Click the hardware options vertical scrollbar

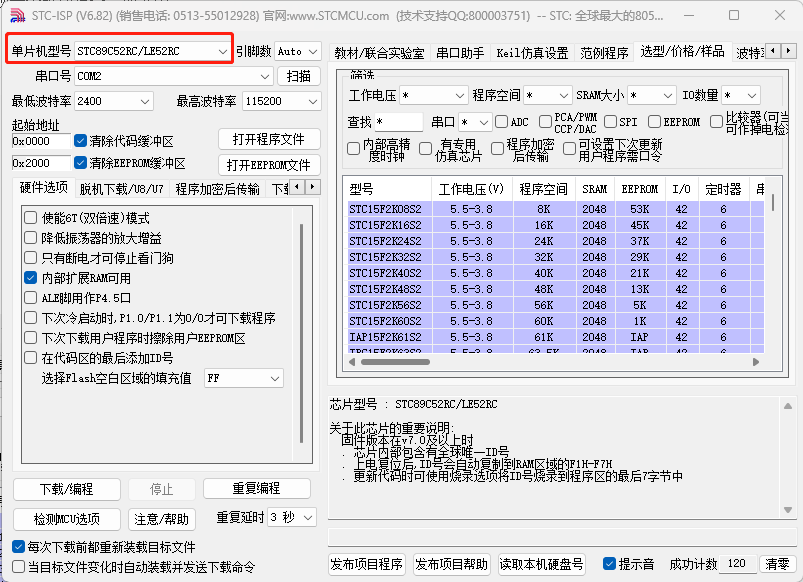click(302, 333)
